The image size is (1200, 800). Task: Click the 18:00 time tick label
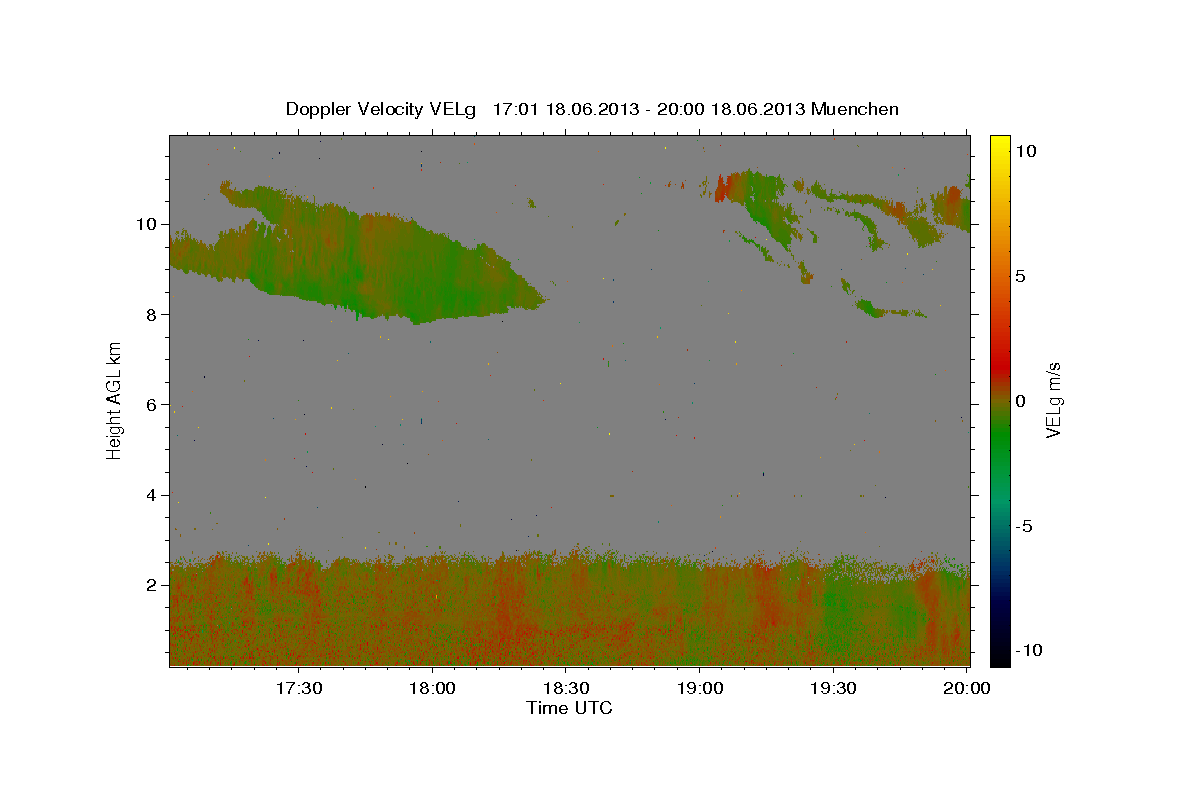tap(432, 689)
